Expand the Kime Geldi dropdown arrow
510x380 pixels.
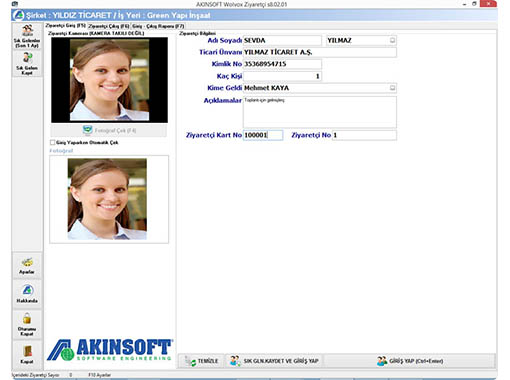click(x=392, y=88)
